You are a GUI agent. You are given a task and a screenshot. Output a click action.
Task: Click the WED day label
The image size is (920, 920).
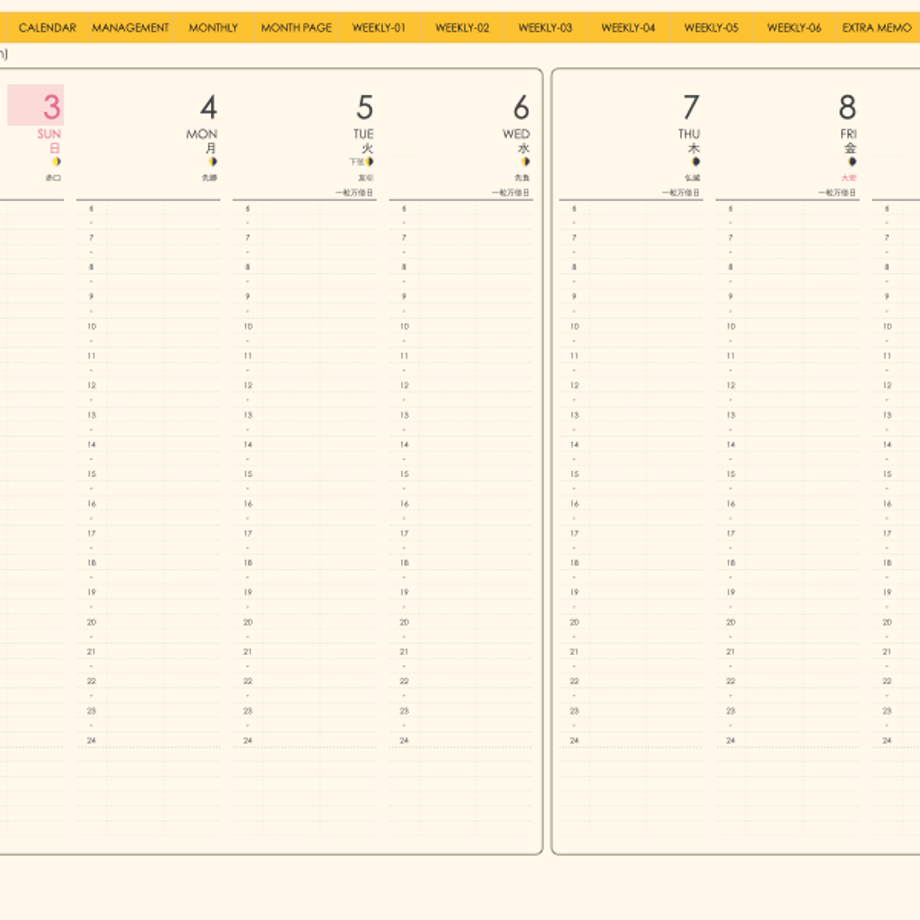coord(516,134)
